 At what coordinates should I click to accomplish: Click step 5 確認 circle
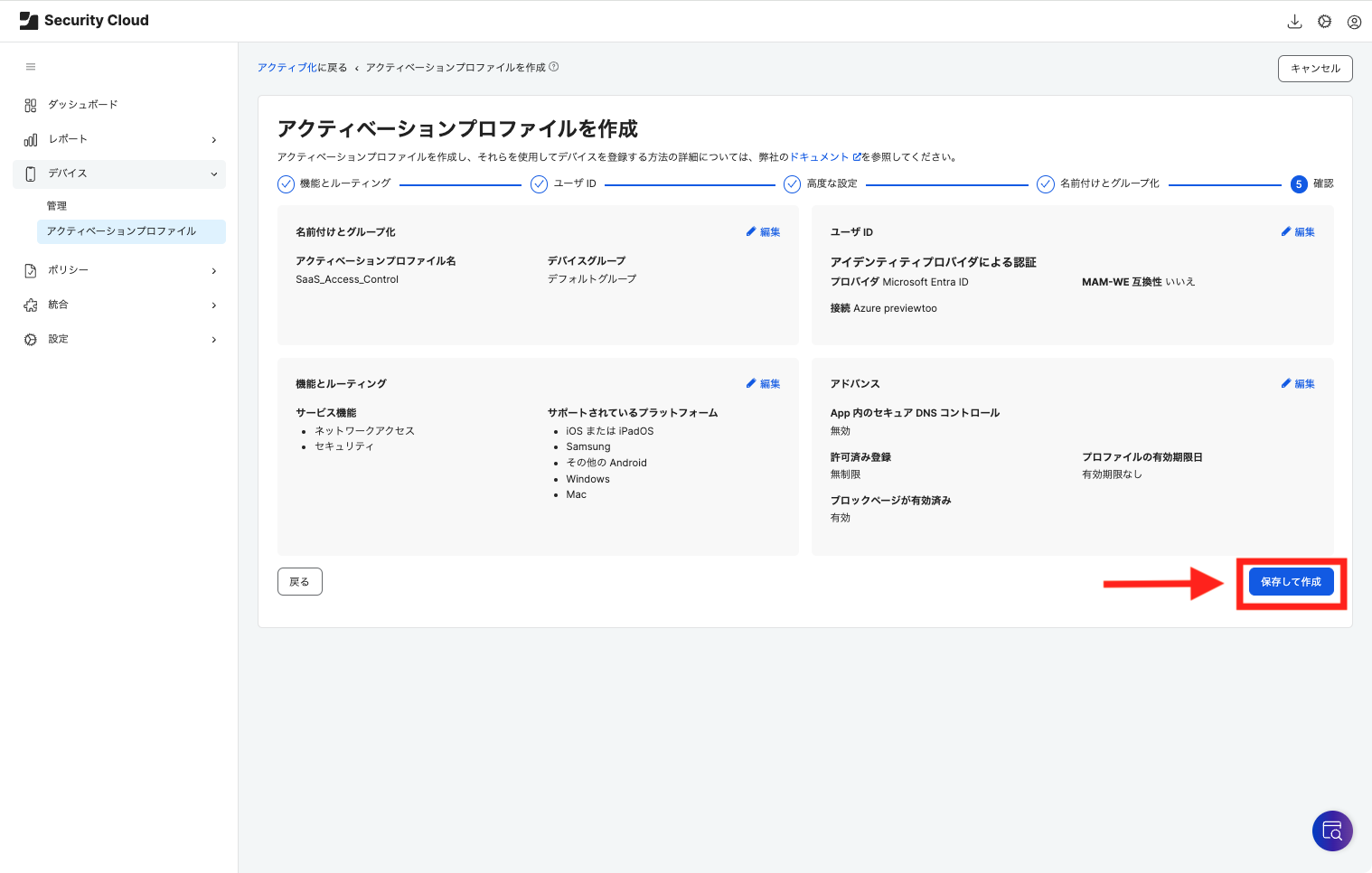pyautogui.click(x=1299, y=184)
